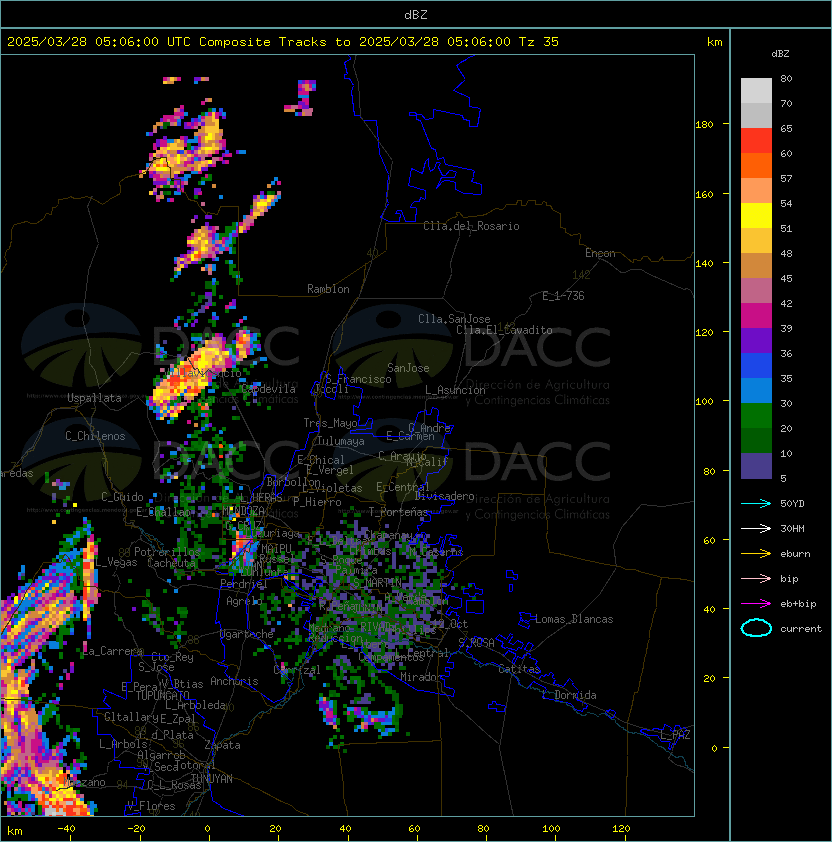Pick the bright yellow 51-54 dBZ swatch

point(756,215)
